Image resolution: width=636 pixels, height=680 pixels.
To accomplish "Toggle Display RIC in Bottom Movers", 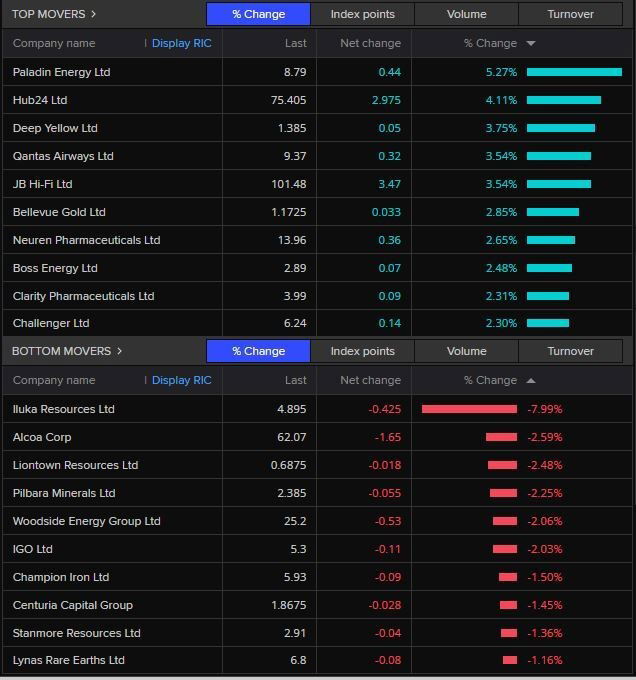I will pos(181,381).
